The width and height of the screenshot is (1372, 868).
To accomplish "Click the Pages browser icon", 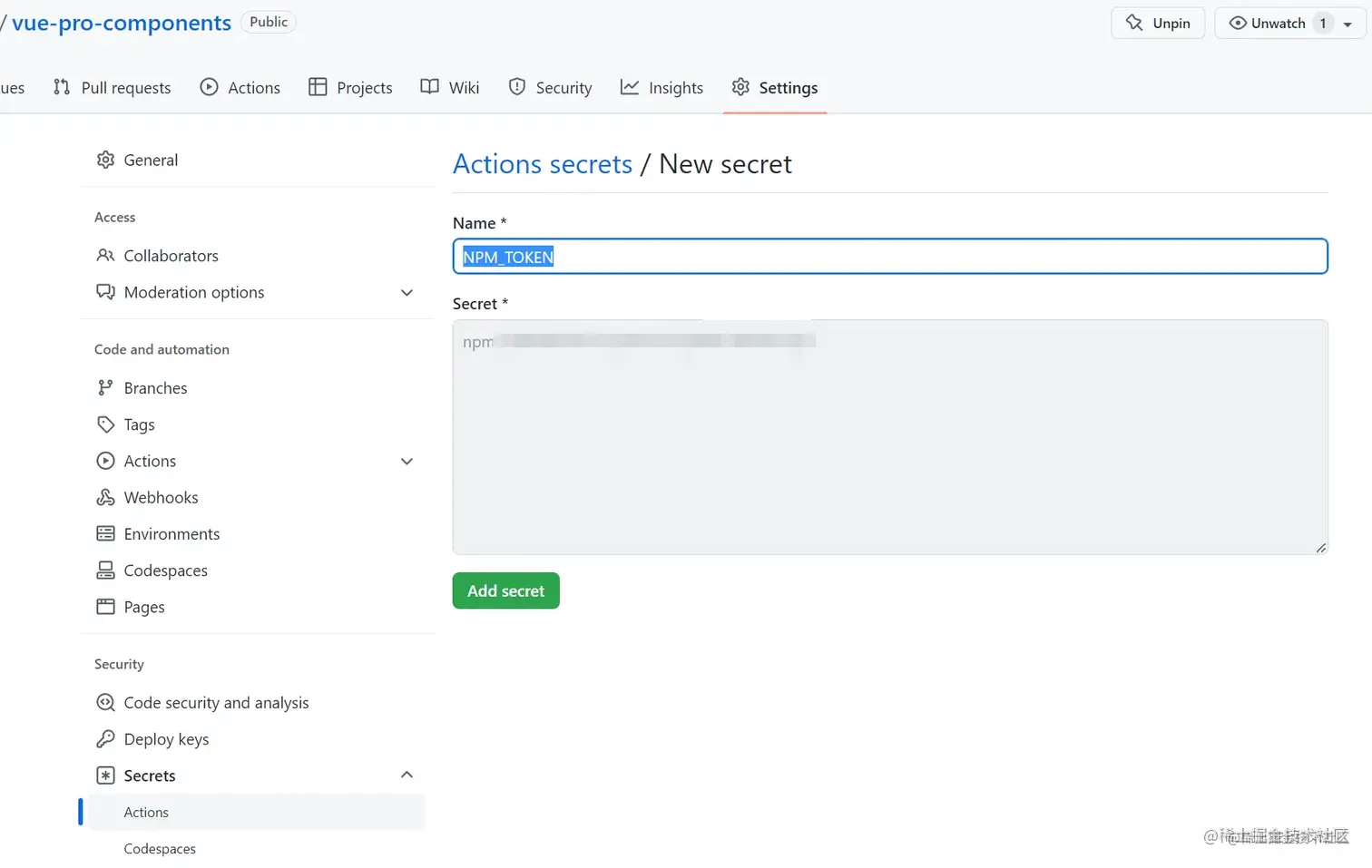I will [x=106, y=606].
